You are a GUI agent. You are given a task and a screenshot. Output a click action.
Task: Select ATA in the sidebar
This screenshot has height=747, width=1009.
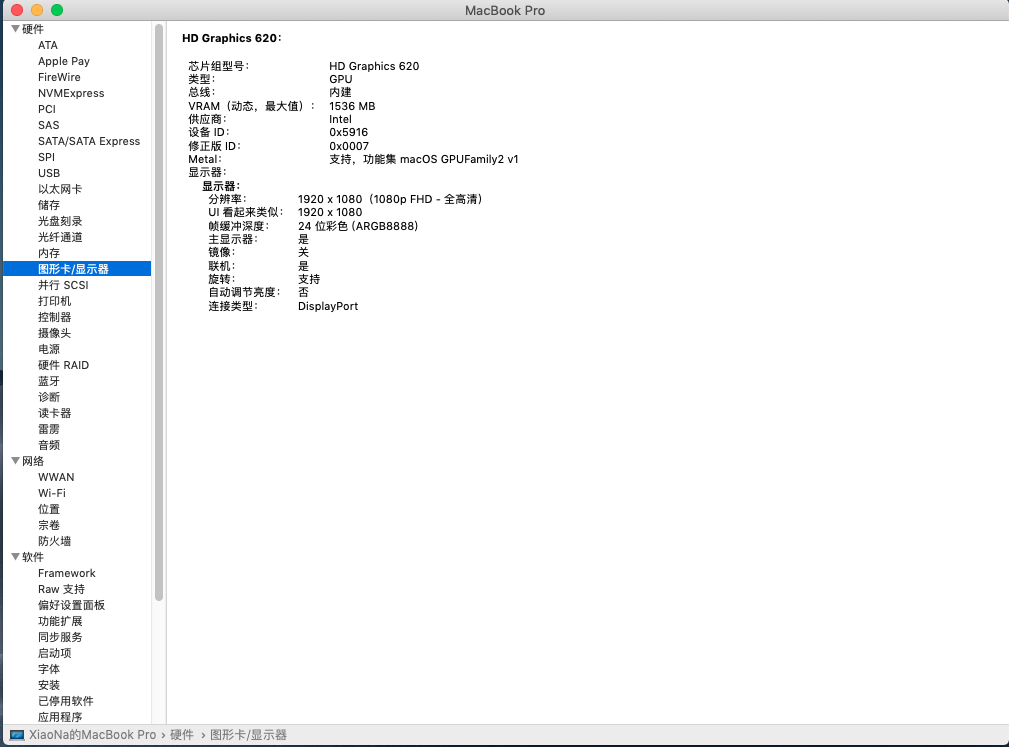[48, 45]
